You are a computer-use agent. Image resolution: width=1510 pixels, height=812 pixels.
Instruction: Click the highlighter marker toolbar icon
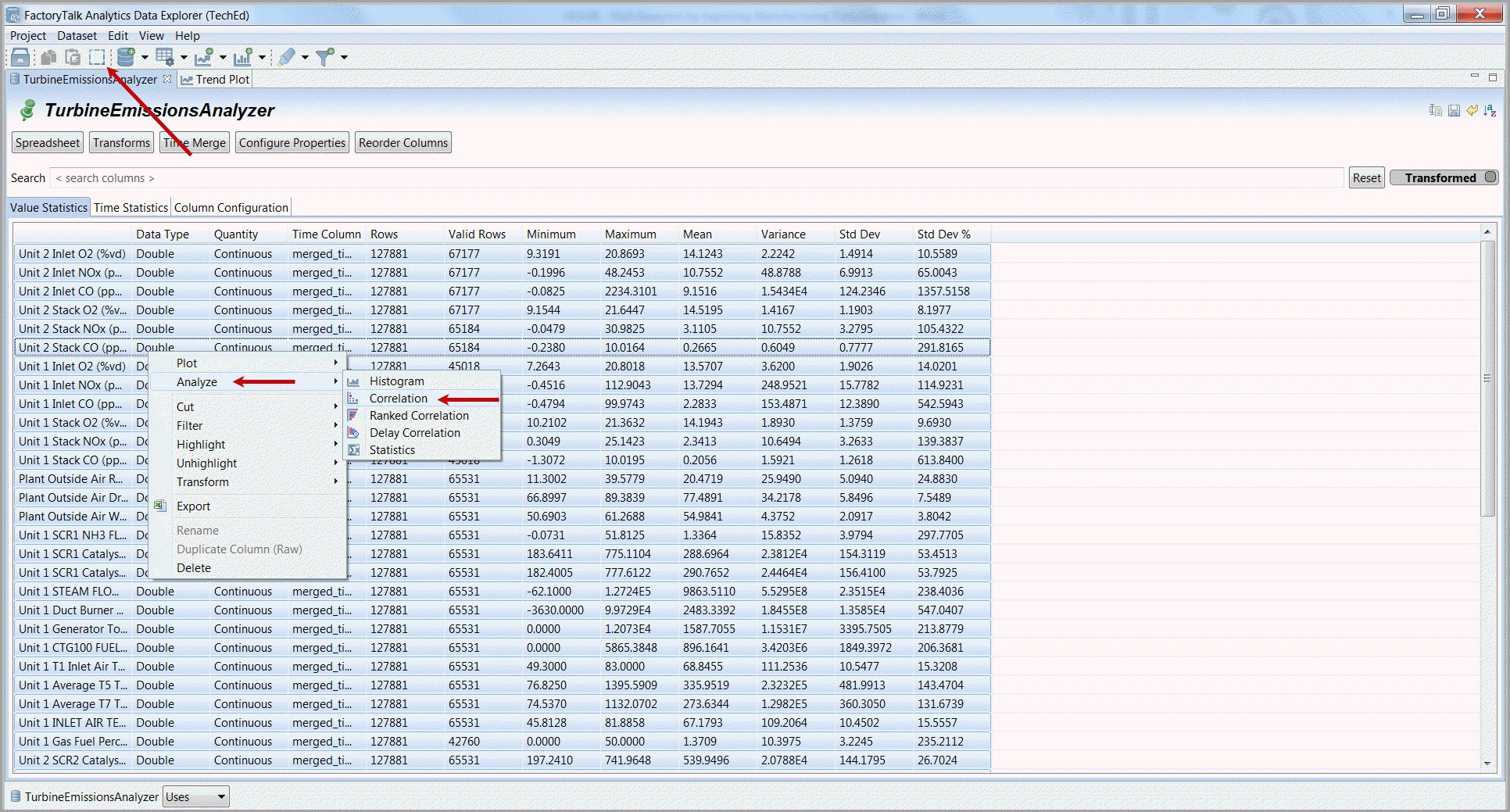tap(287, 57)
